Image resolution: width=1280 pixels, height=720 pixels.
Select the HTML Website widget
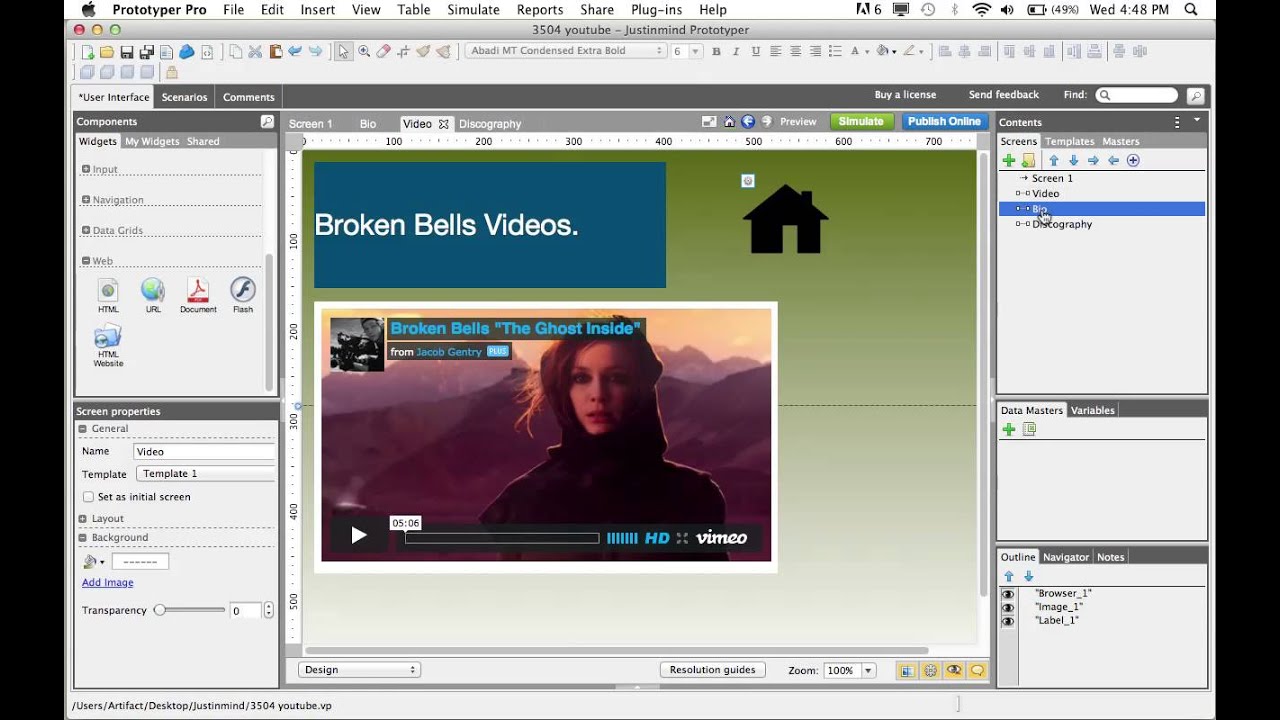coord(108,346)
